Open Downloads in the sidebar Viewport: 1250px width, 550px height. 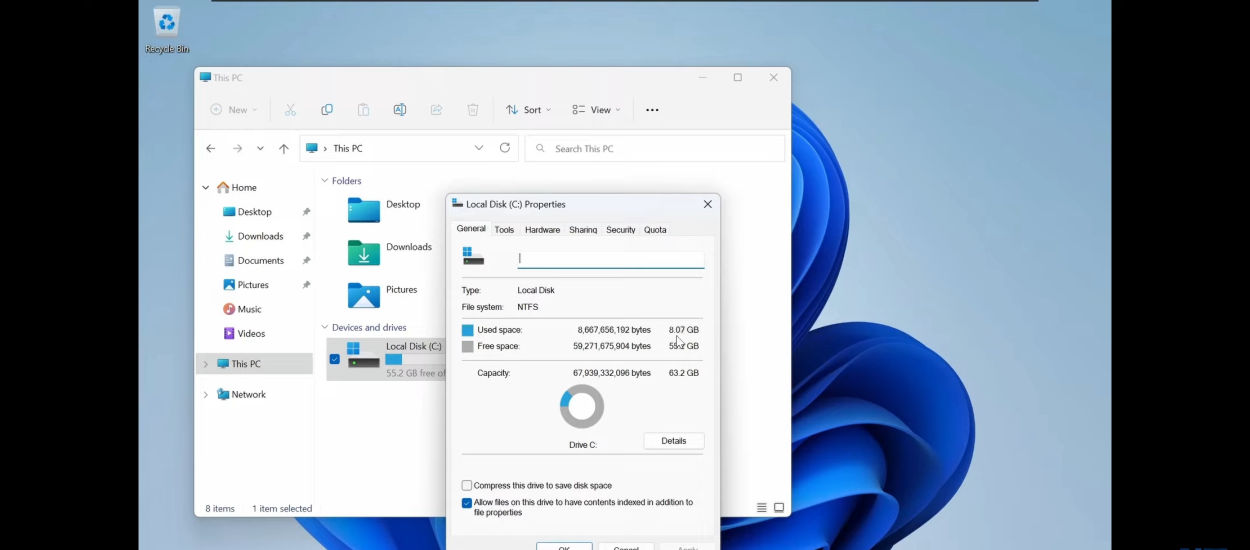coord(260,236)
